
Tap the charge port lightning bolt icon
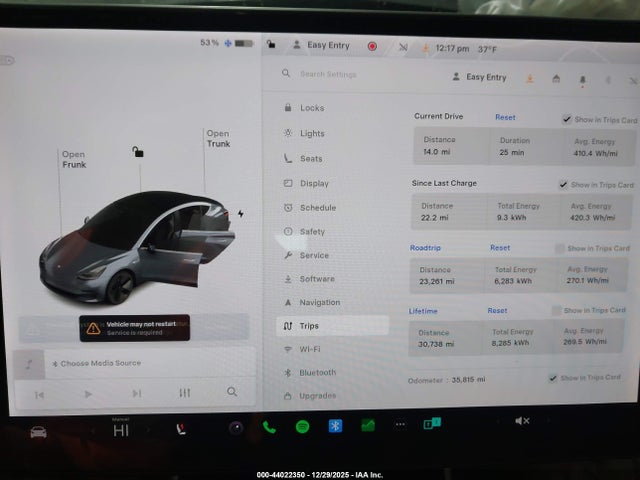(241, 213)
